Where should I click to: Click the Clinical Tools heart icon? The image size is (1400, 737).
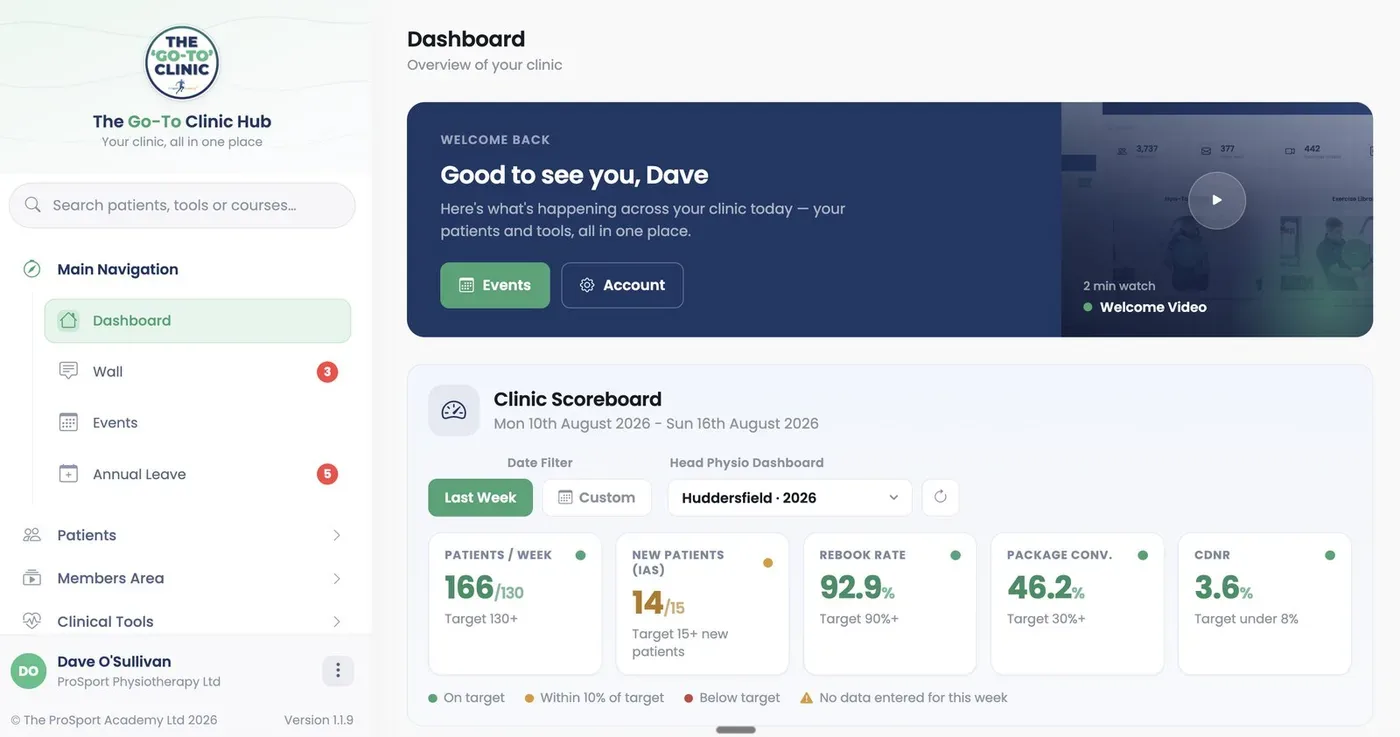pos(32,621)
